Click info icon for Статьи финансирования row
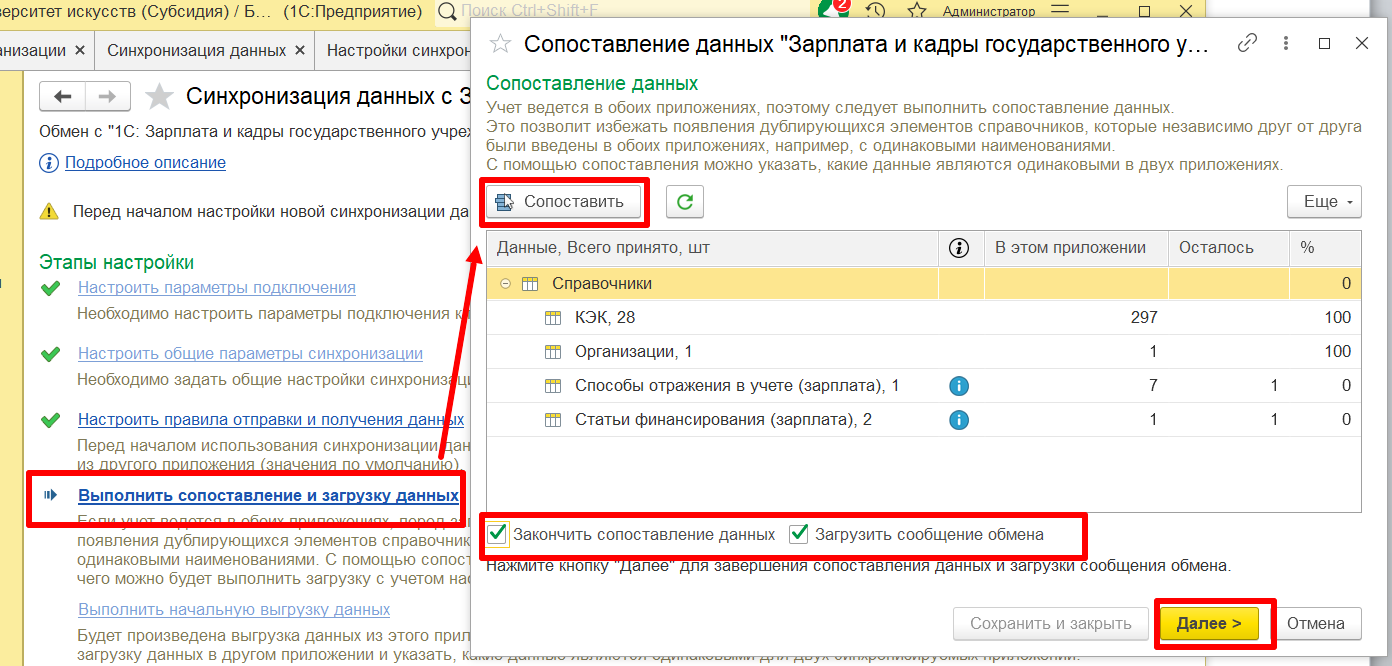Screen dimensions: 1392x666 click(x=959, y=420)
